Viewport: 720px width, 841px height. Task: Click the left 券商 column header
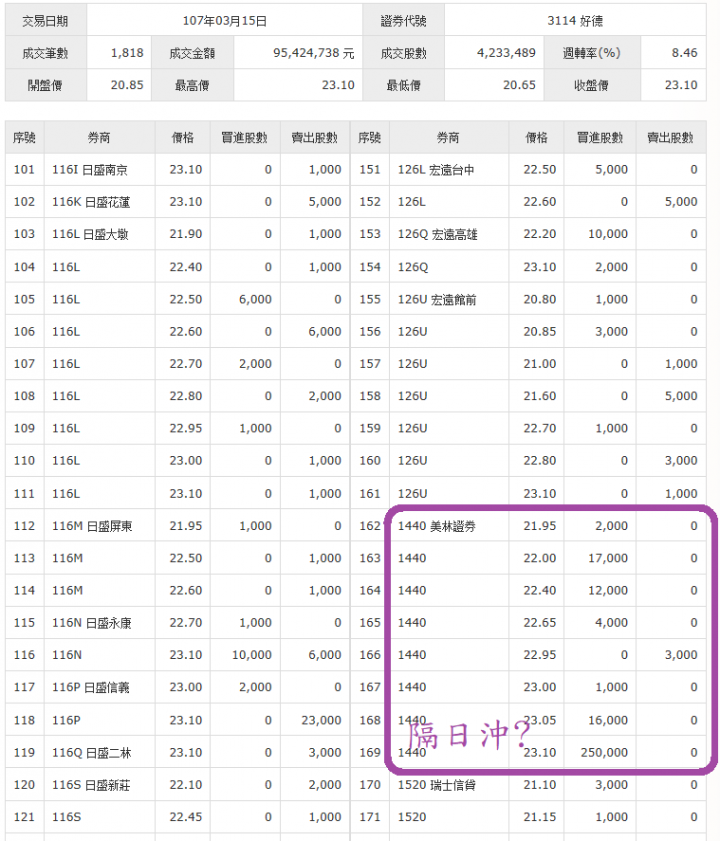pos(99,137)
